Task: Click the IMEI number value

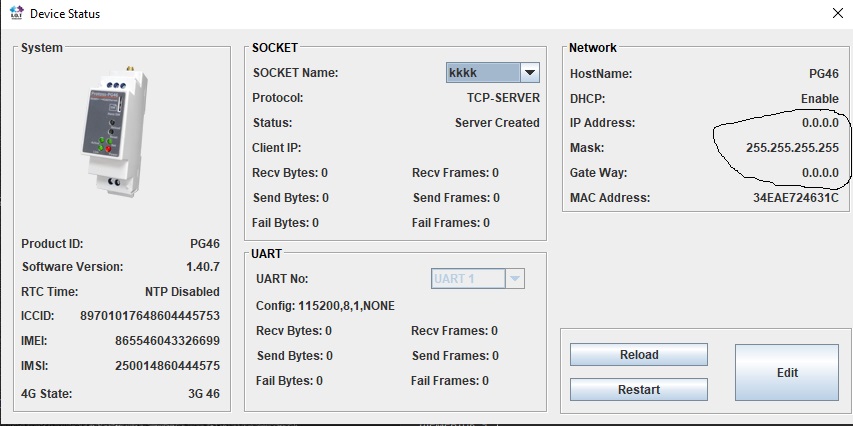Action: click(167, 341)
